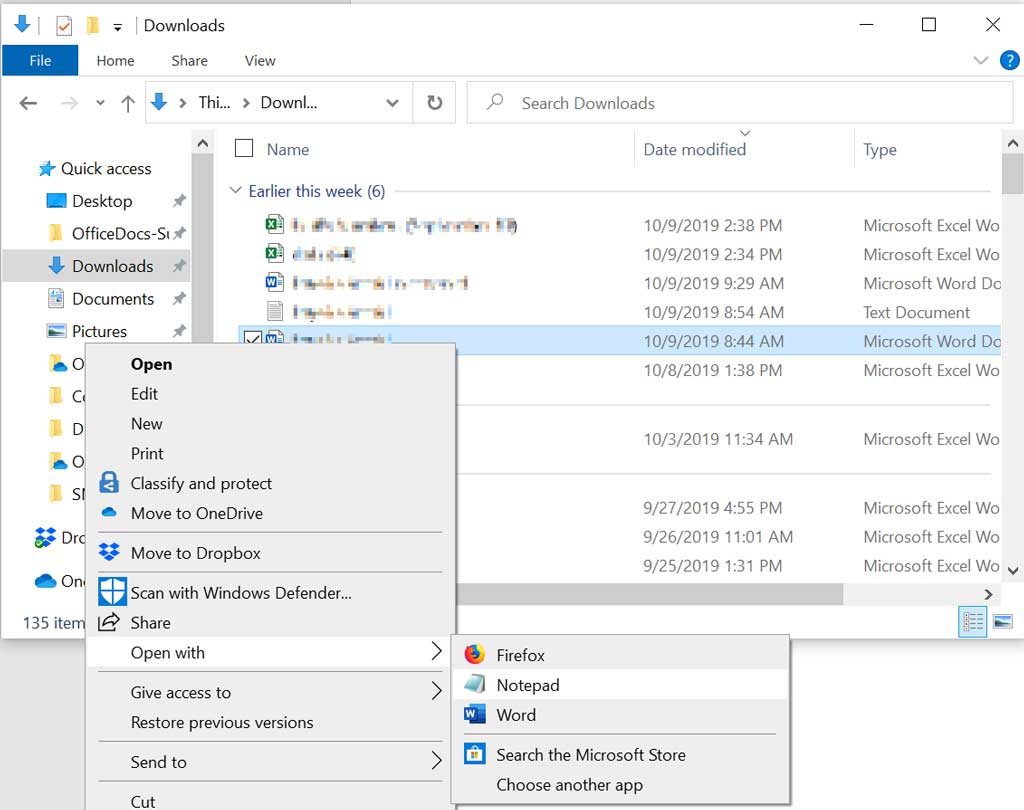Select Classify and protect entry
Viewport: 1024px width, 810px height.
(x=270, y=483)
